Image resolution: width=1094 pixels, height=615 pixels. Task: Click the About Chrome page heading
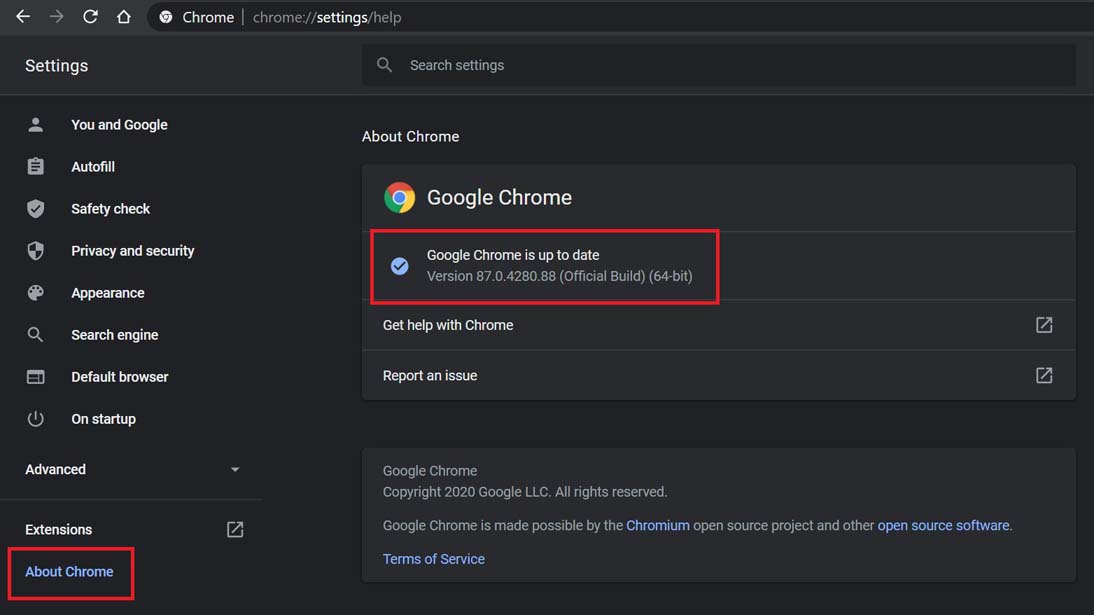tap(410, 137)
